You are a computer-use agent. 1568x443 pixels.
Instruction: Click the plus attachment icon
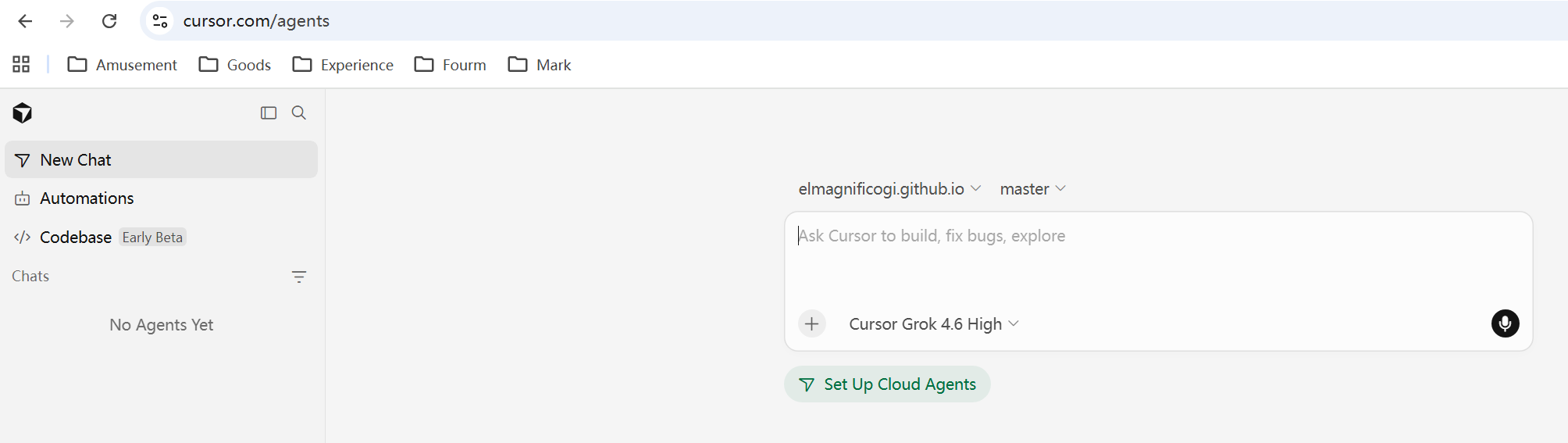(812, 323)
